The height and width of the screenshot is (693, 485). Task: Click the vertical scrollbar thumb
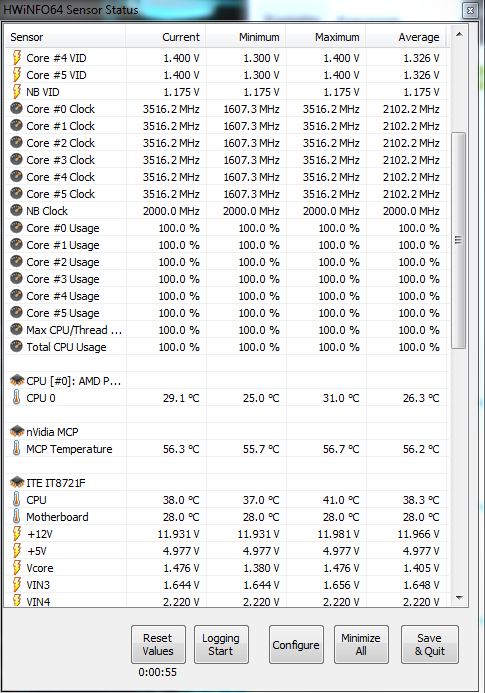[458, 240]
